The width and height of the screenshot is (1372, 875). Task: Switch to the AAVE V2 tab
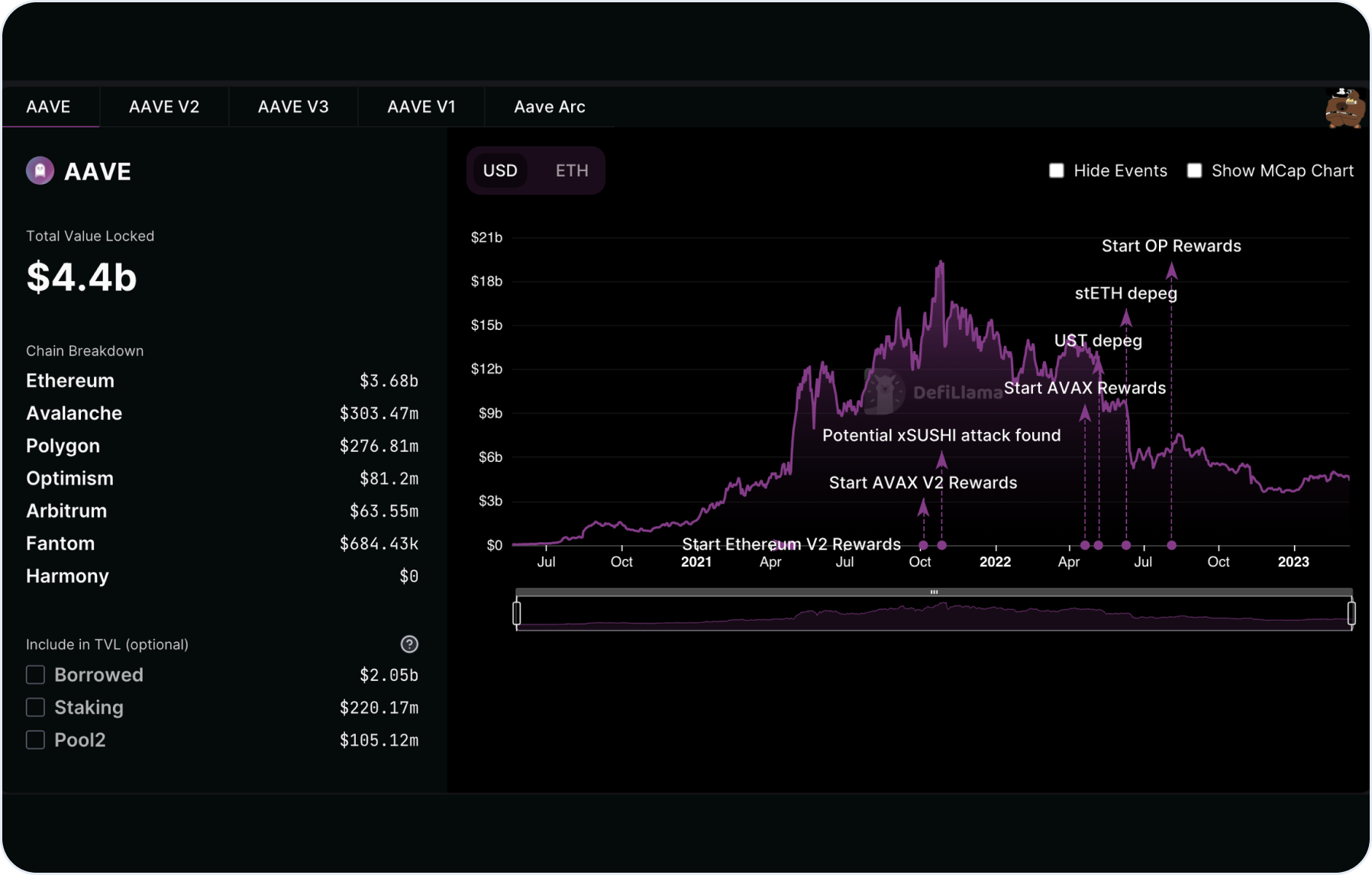(x=163, y=107)
